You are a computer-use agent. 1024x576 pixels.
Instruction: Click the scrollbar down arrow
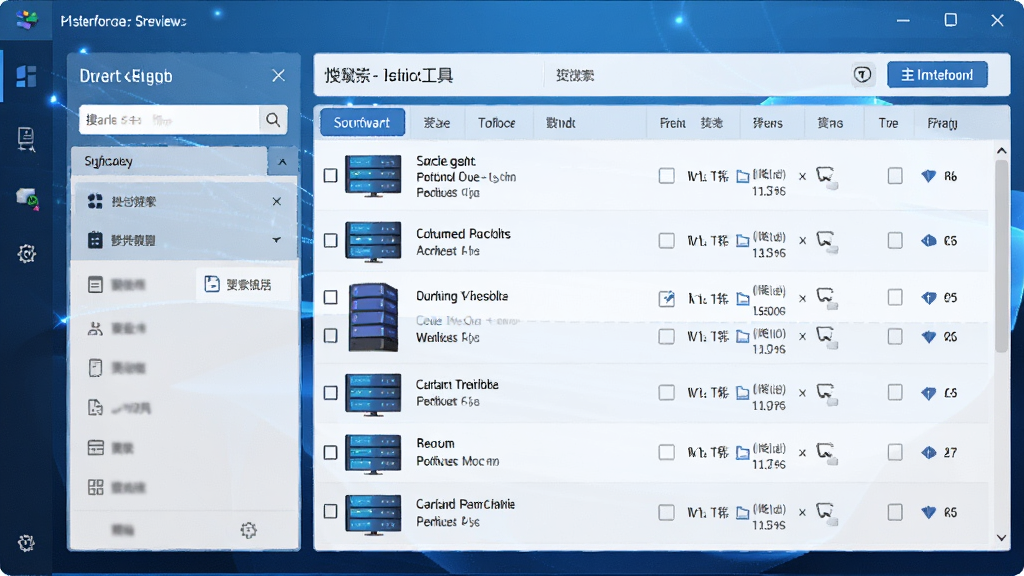click(1002, 538)
